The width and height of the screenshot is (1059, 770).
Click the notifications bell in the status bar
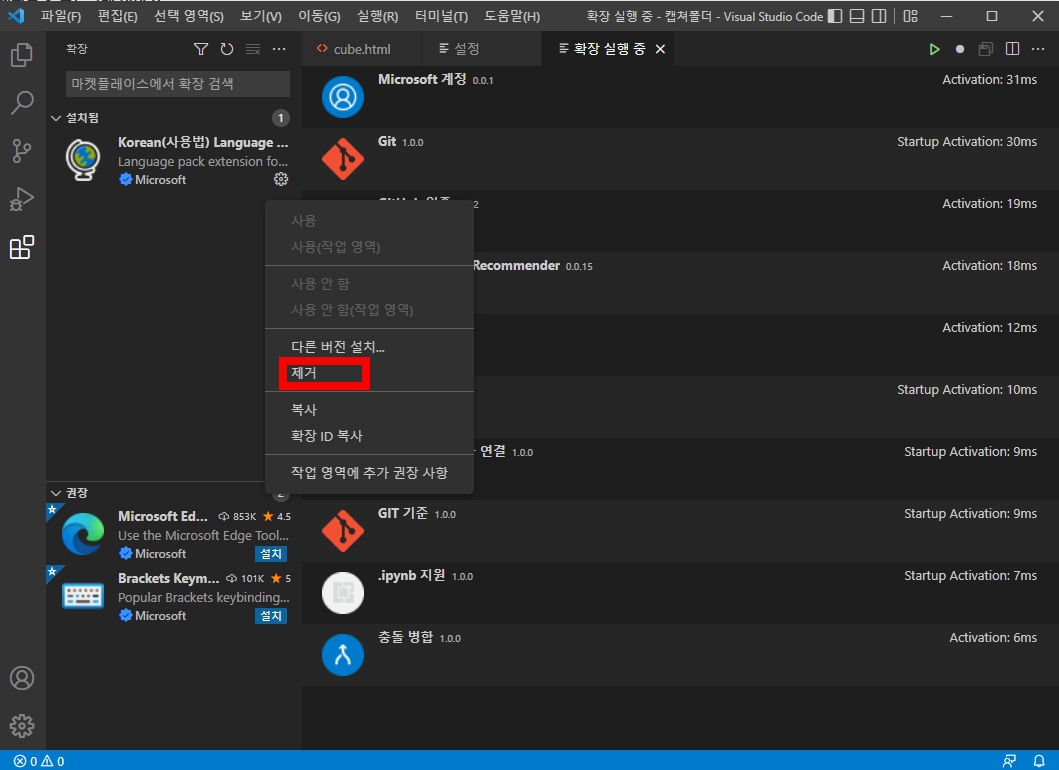[x=1041, y=760]
